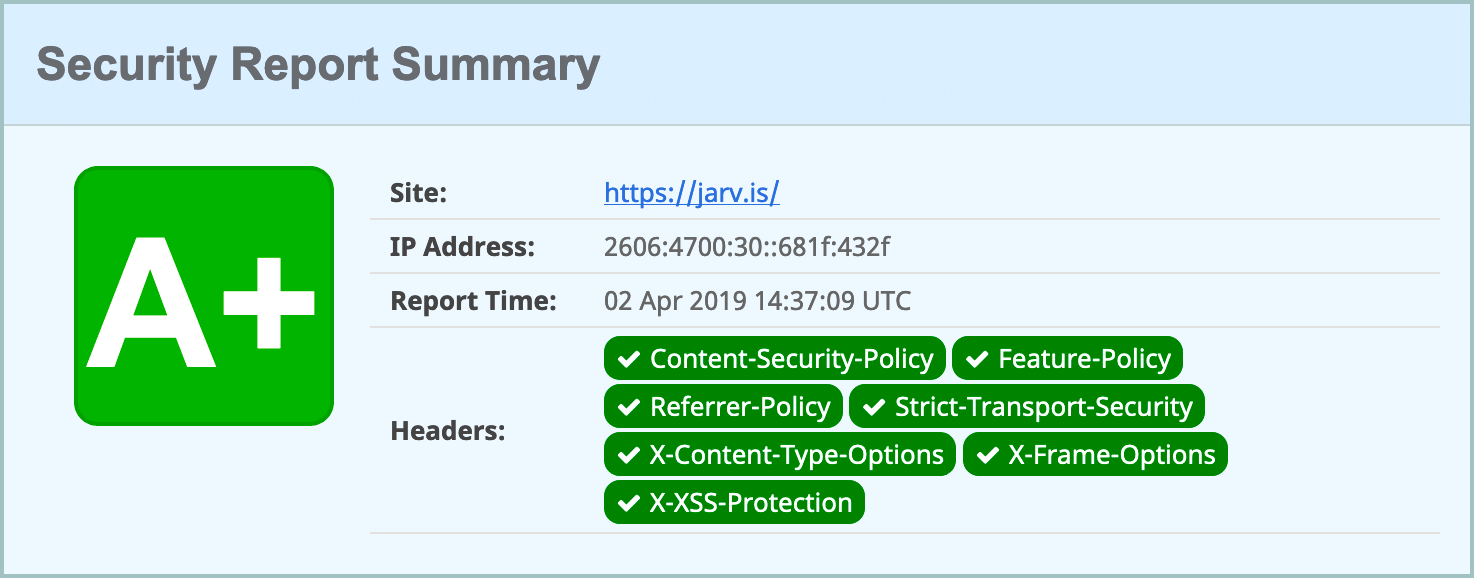This screenshot has width=1474, height=578.
Task: Click the checkmark on Content-Security-Policy badge
Action: point(629,357)
